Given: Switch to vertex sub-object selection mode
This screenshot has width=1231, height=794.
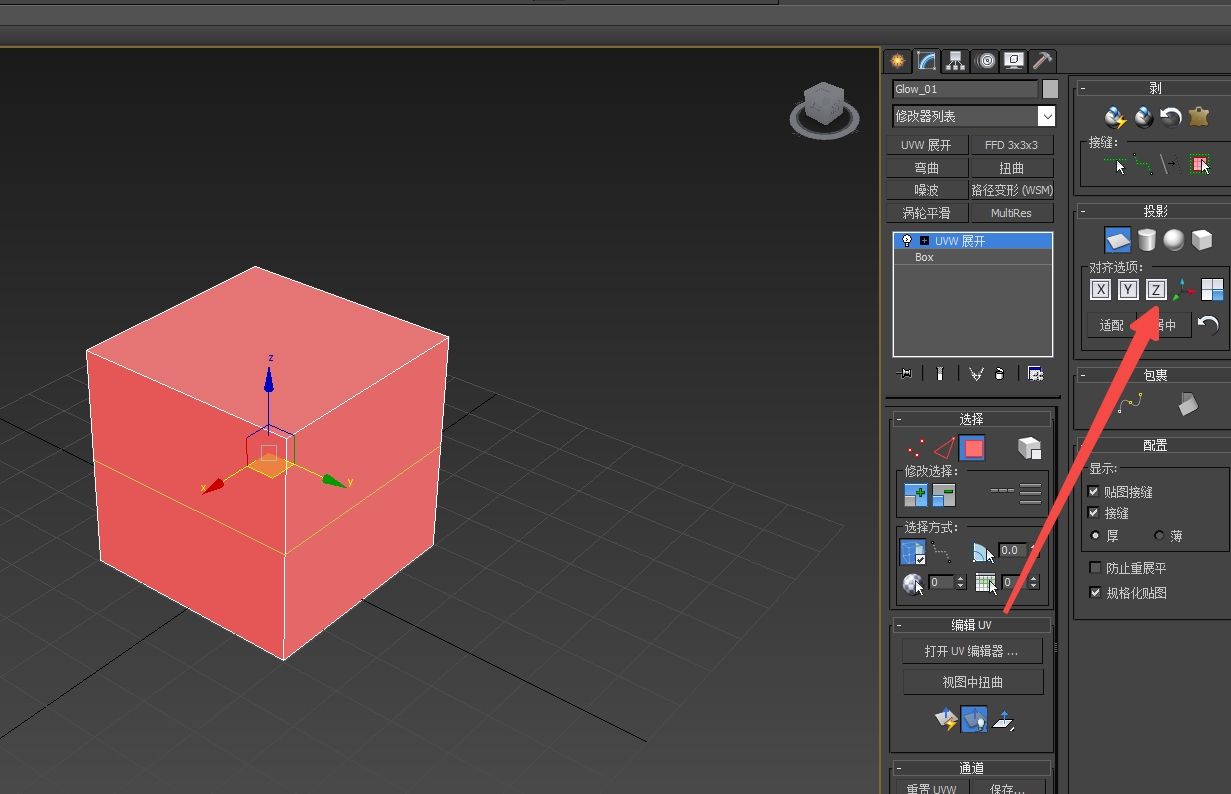Looking at the screenshot, I should pyautogui.click(x=914, y=448).
